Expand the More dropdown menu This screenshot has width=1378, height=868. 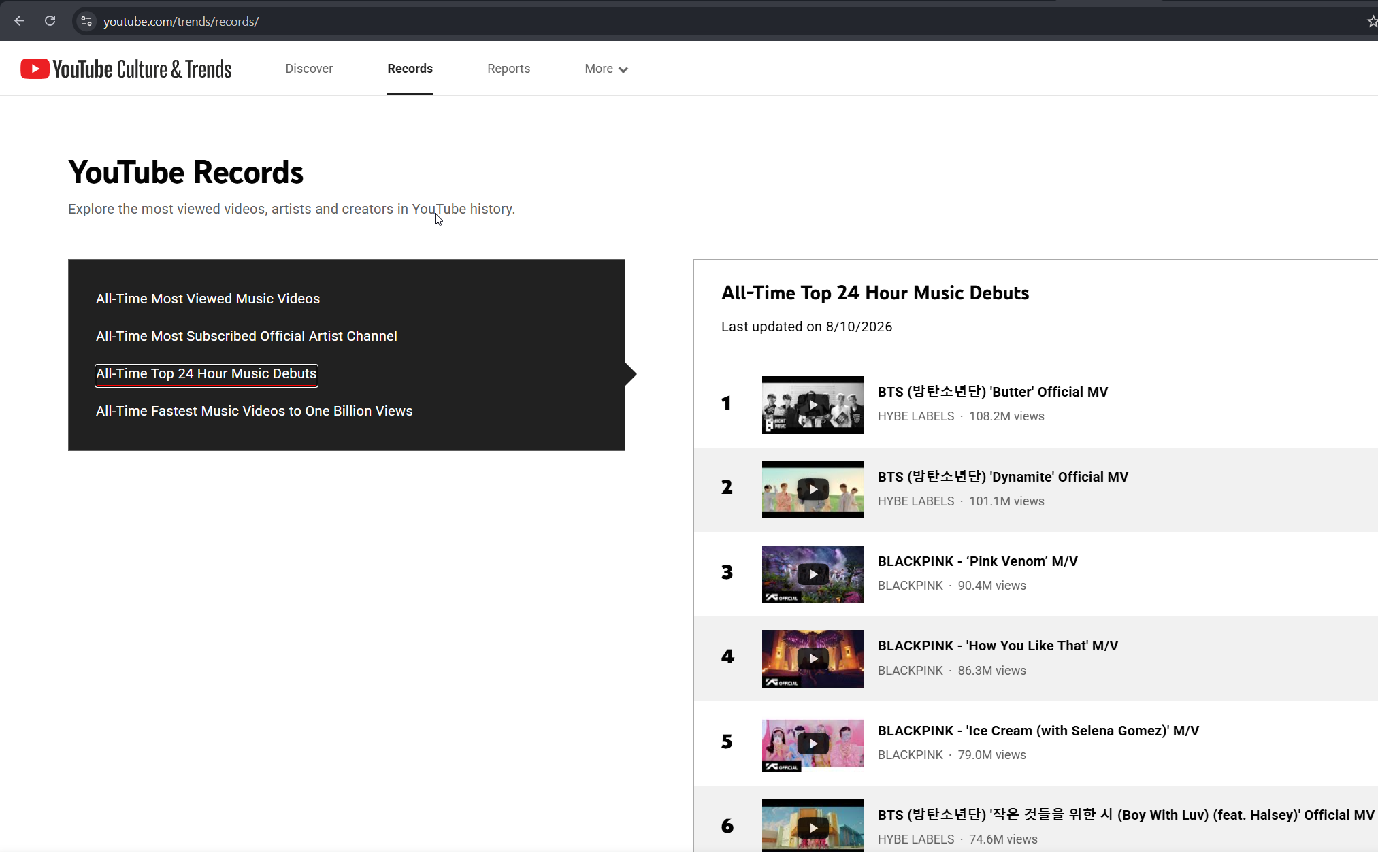pos(606,69)
